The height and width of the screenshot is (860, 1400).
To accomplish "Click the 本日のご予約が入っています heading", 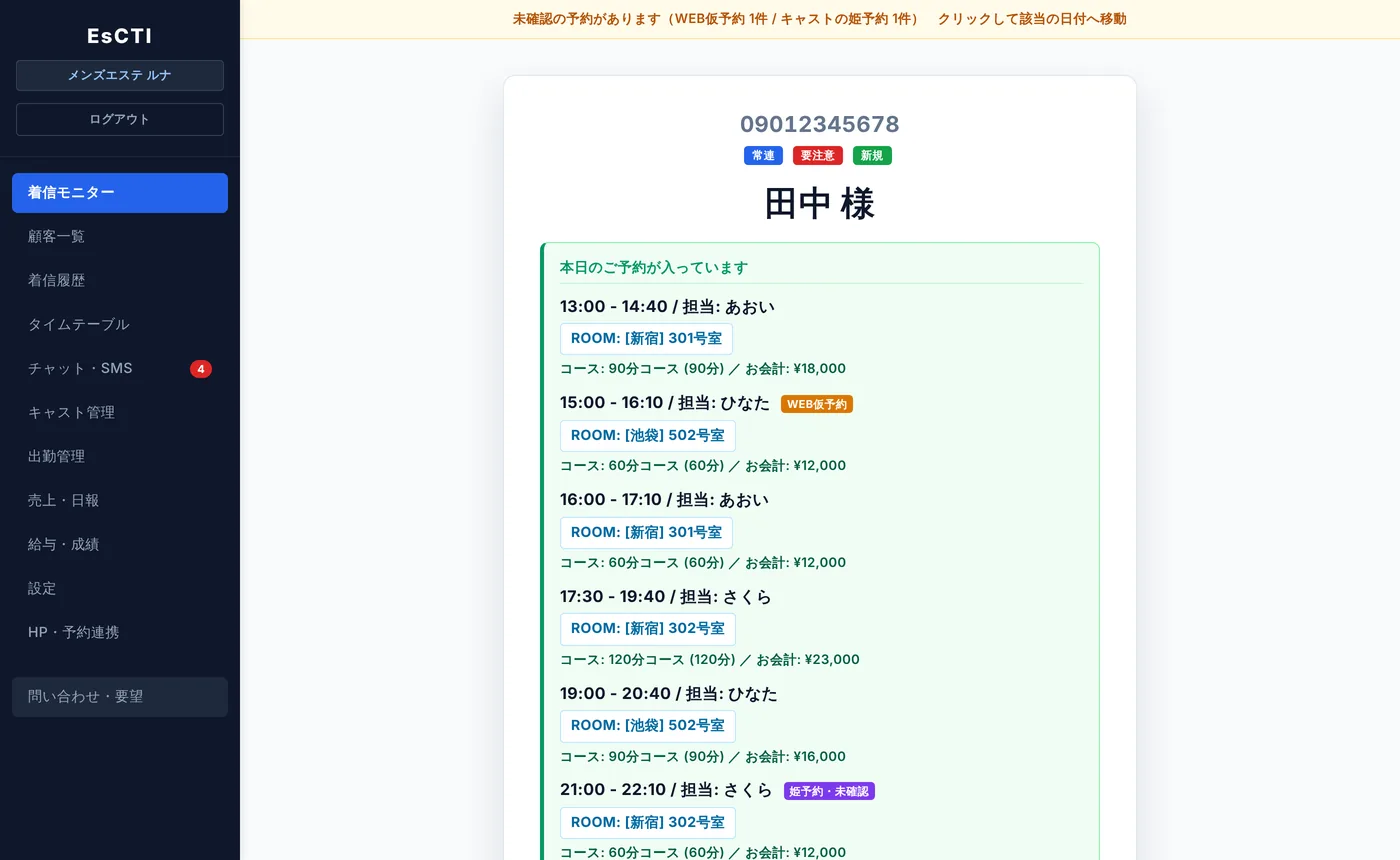I will [654, 268].
